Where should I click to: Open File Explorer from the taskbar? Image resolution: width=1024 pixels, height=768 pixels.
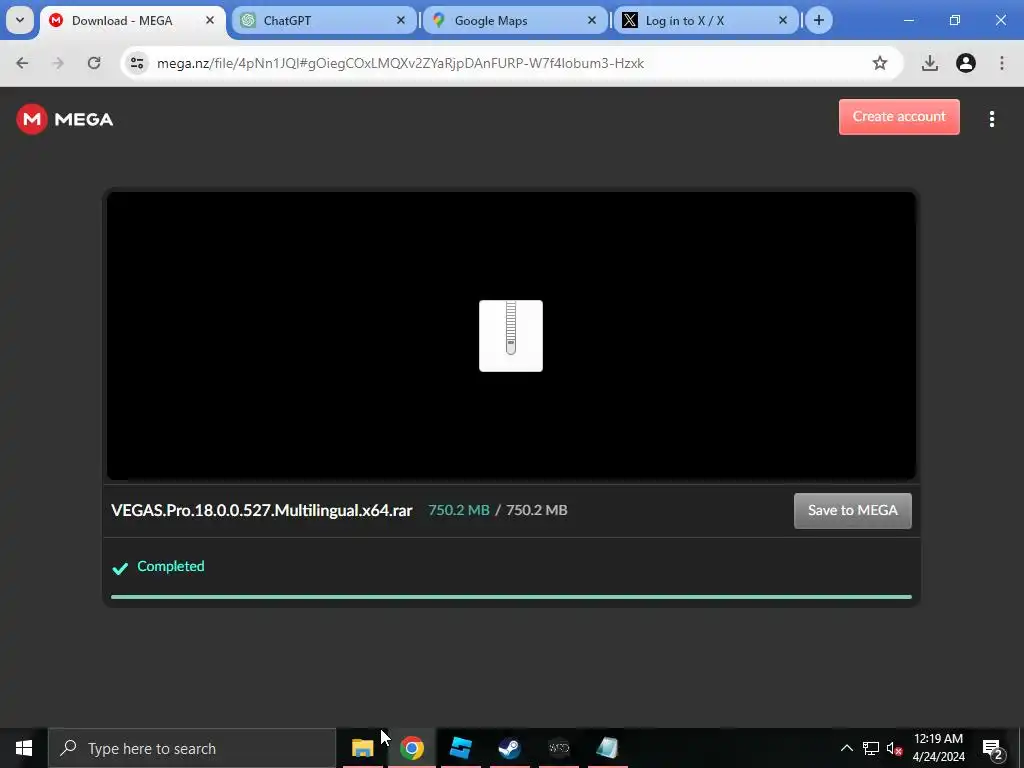pyautogui.click(x=362, y=748)
